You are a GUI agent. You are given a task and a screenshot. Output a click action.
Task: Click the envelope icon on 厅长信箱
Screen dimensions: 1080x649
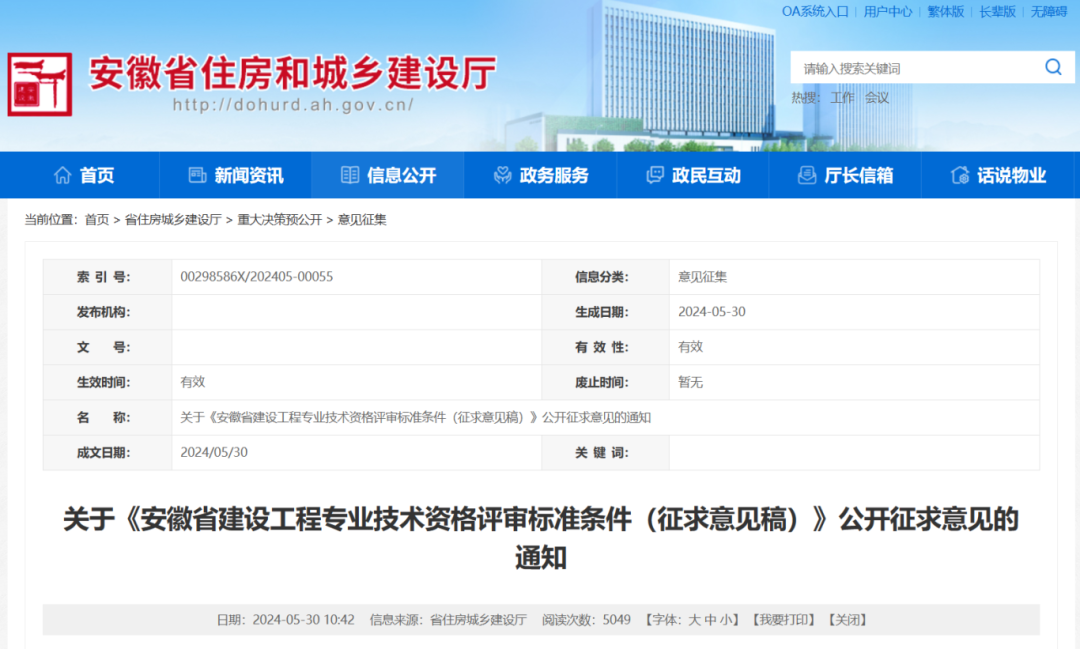click(806, 175)
